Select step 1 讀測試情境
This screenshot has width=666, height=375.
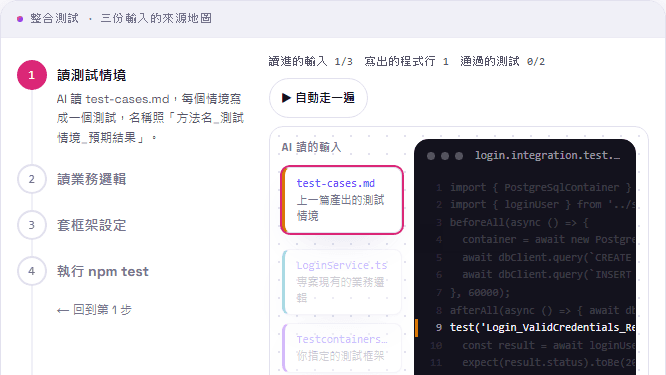[91, 75]
